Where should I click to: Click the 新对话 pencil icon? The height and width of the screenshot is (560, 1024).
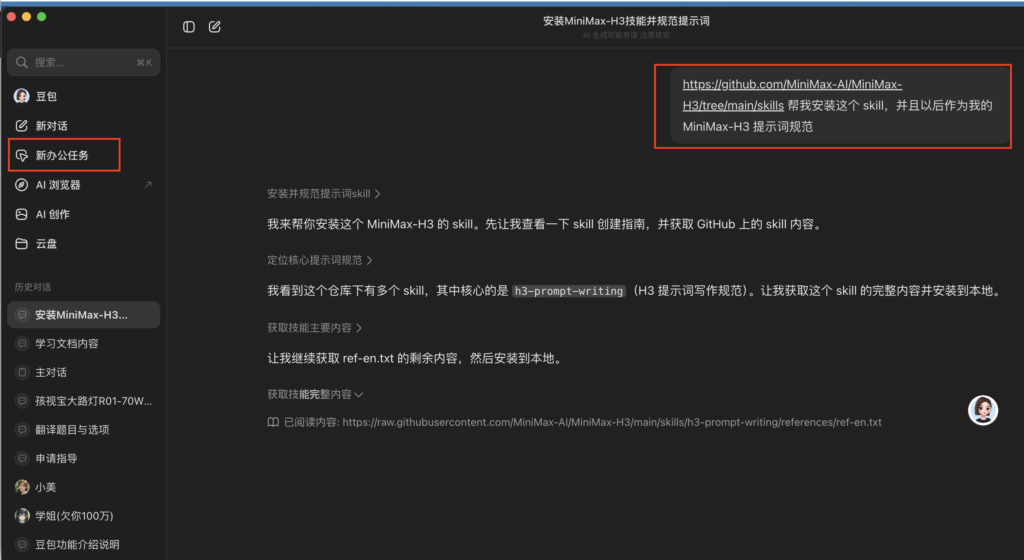coord(22,125)
